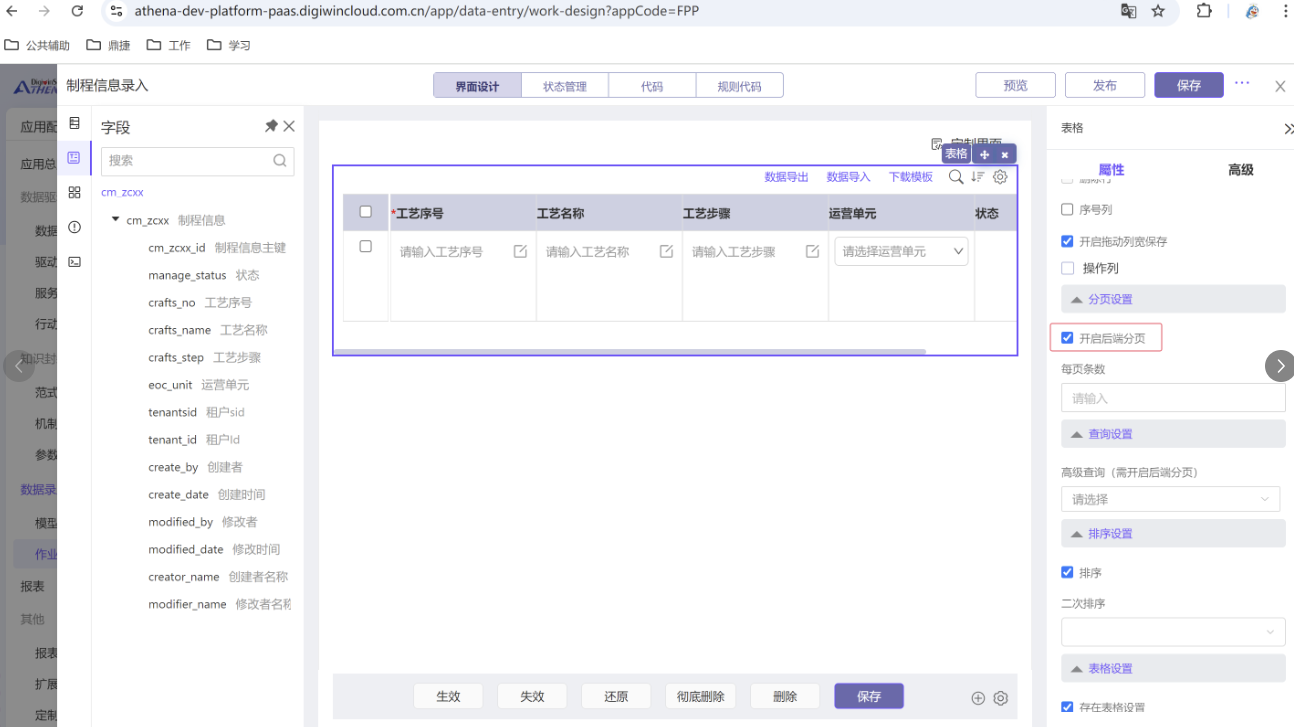Select the 高级 tab
1294x727 pixels.
tap(1241, 169)
